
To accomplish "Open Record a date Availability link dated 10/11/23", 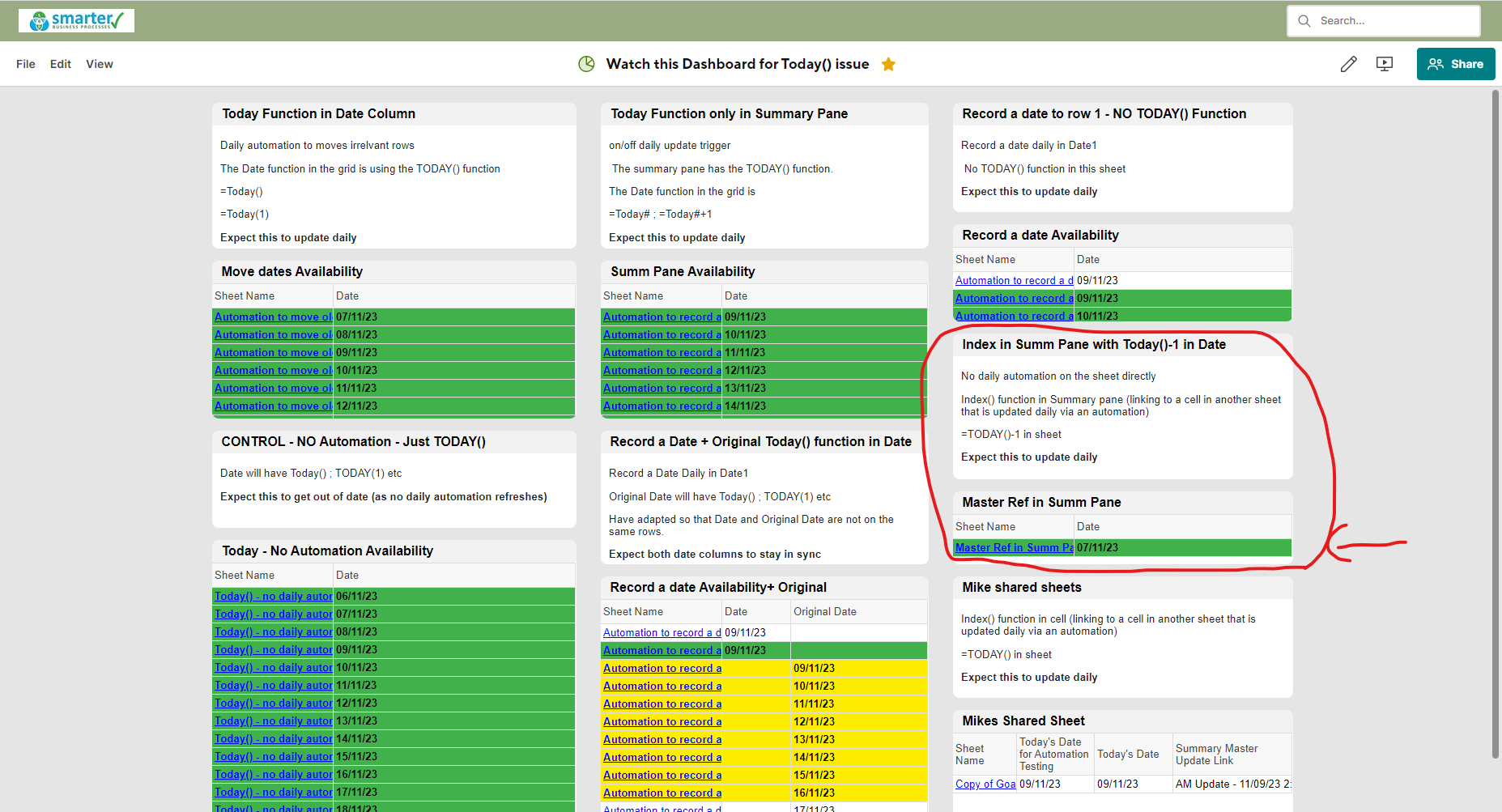I will pyautogui.click(x=1014, y=317).
